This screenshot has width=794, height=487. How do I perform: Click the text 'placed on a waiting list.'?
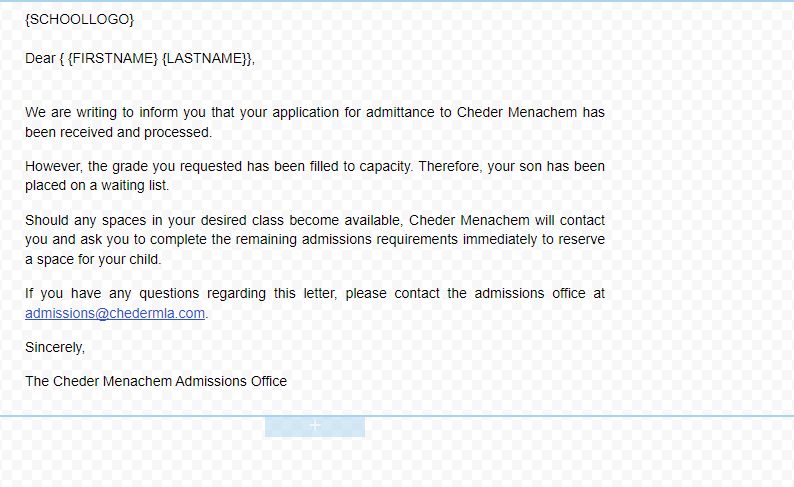pos(97,185)
